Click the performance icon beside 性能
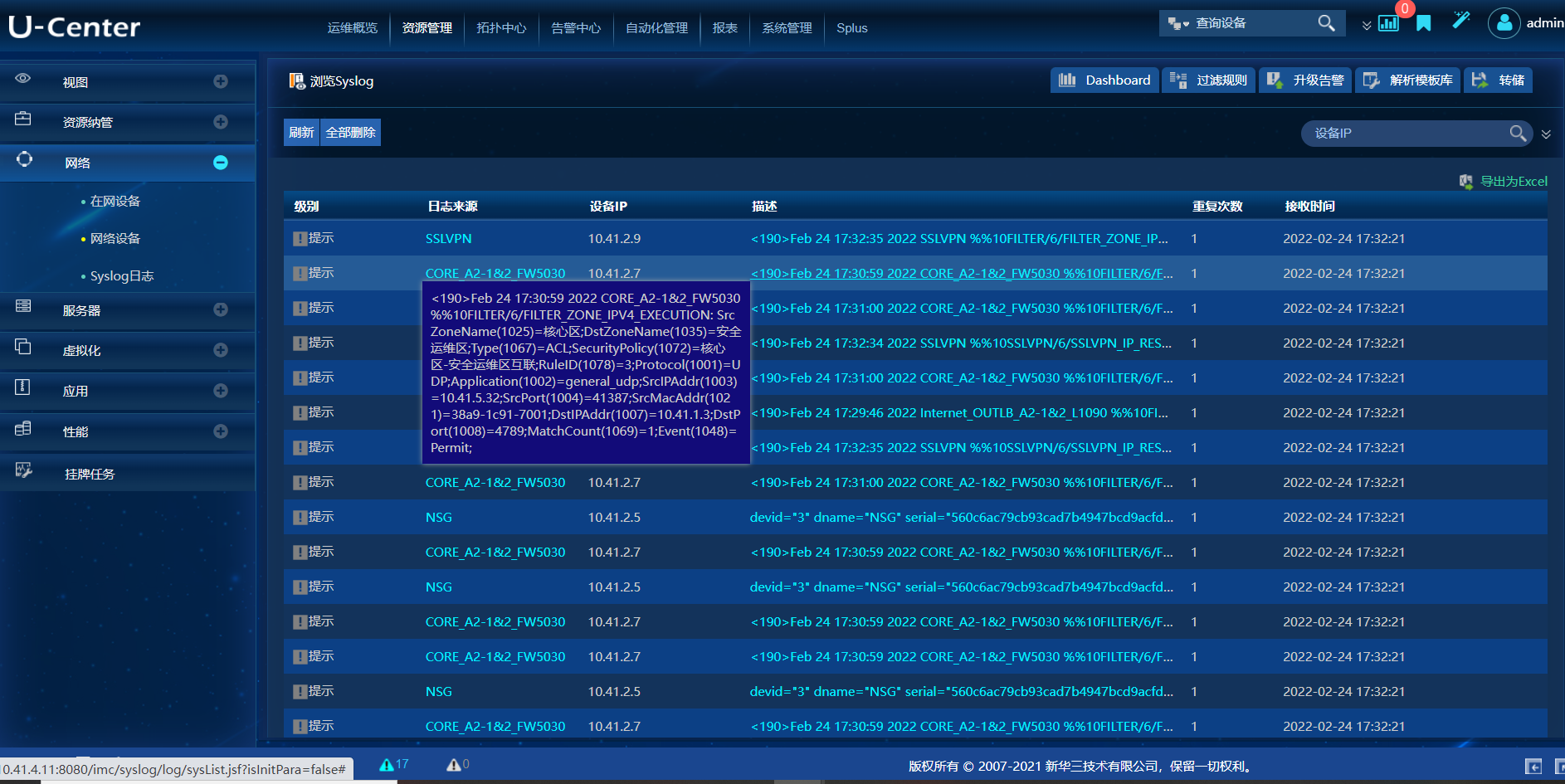Viewport: 1565px width, 784px height. click(x=23, y=428)
